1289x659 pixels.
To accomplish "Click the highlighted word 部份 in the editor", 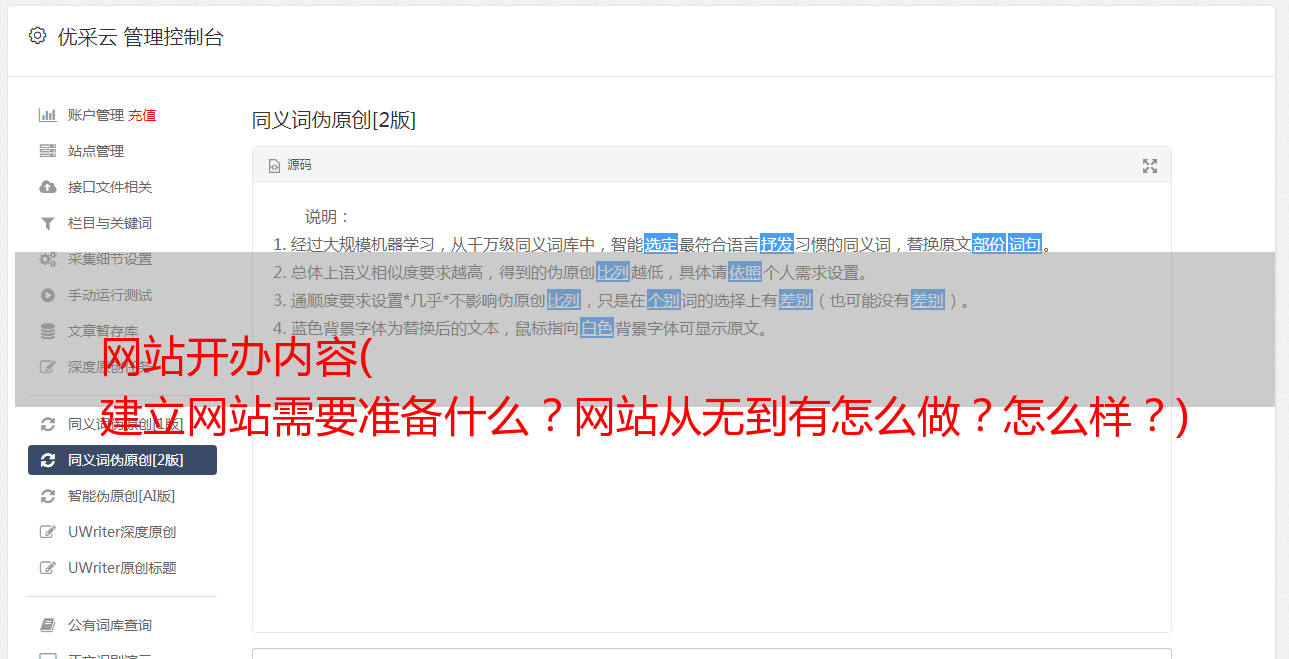I will 989,244.
